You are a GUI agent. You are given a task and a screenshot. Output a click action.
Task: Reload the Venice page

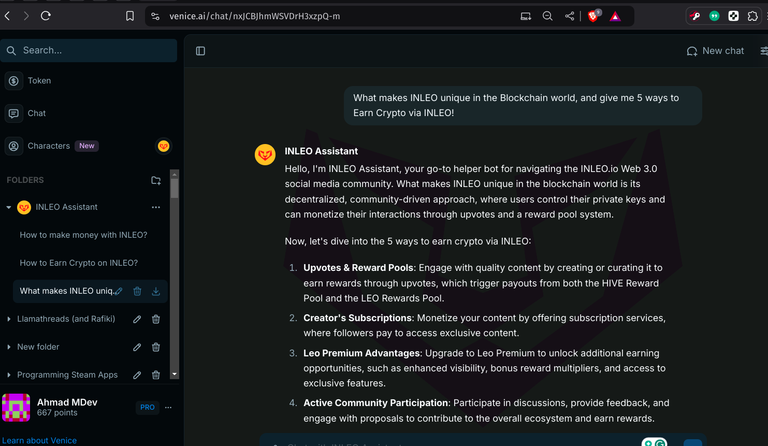click(46, 16)
